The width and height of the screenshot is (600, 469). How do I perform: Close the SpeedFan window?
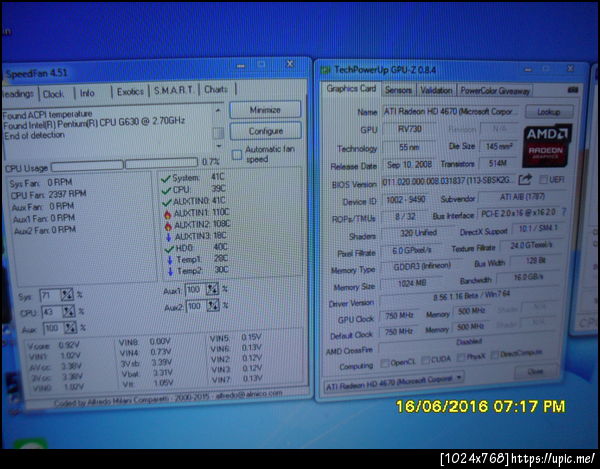coord(290,64)
